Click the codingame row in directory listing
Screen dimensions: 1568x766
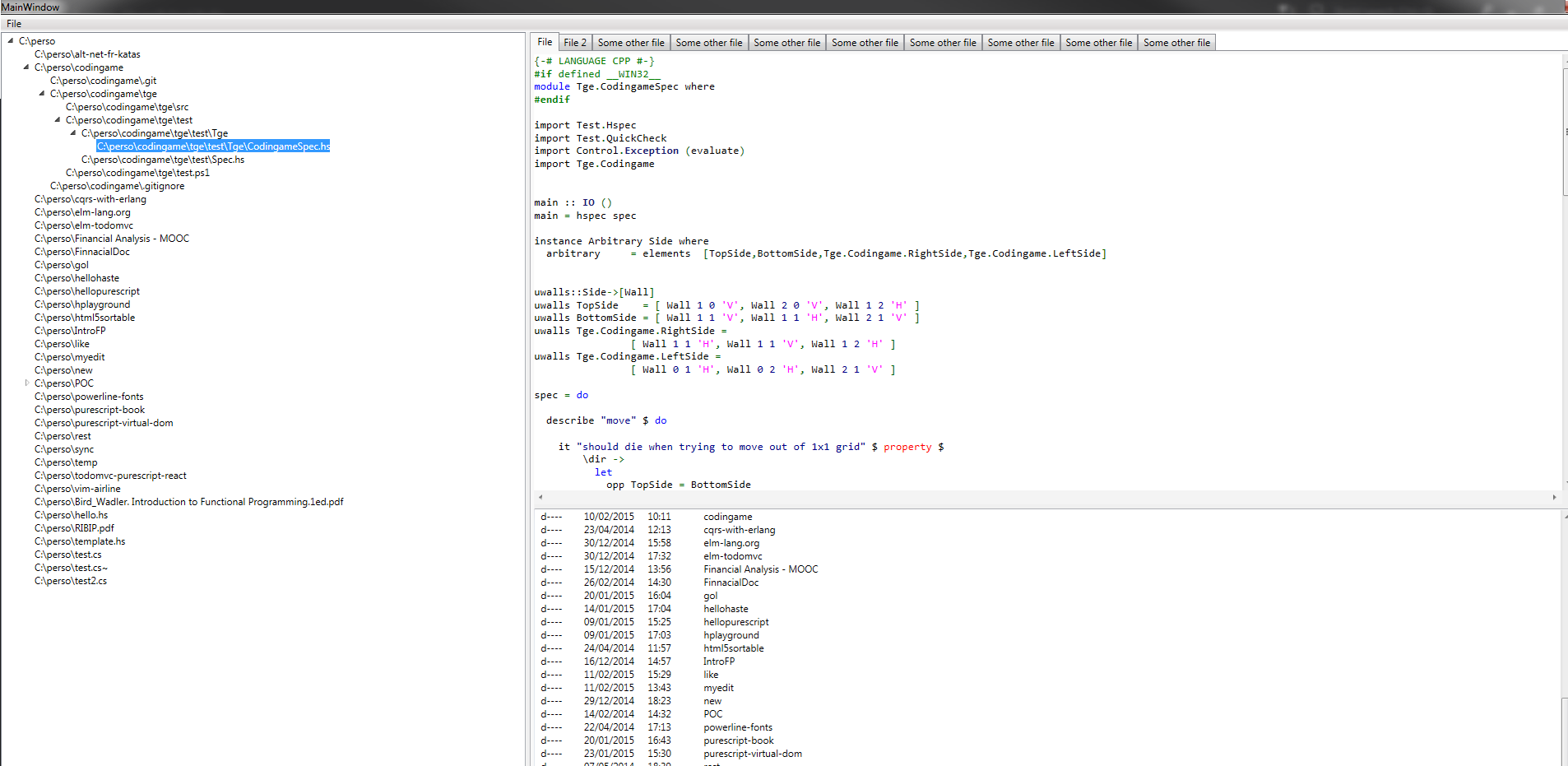click(x=647, y=517)
